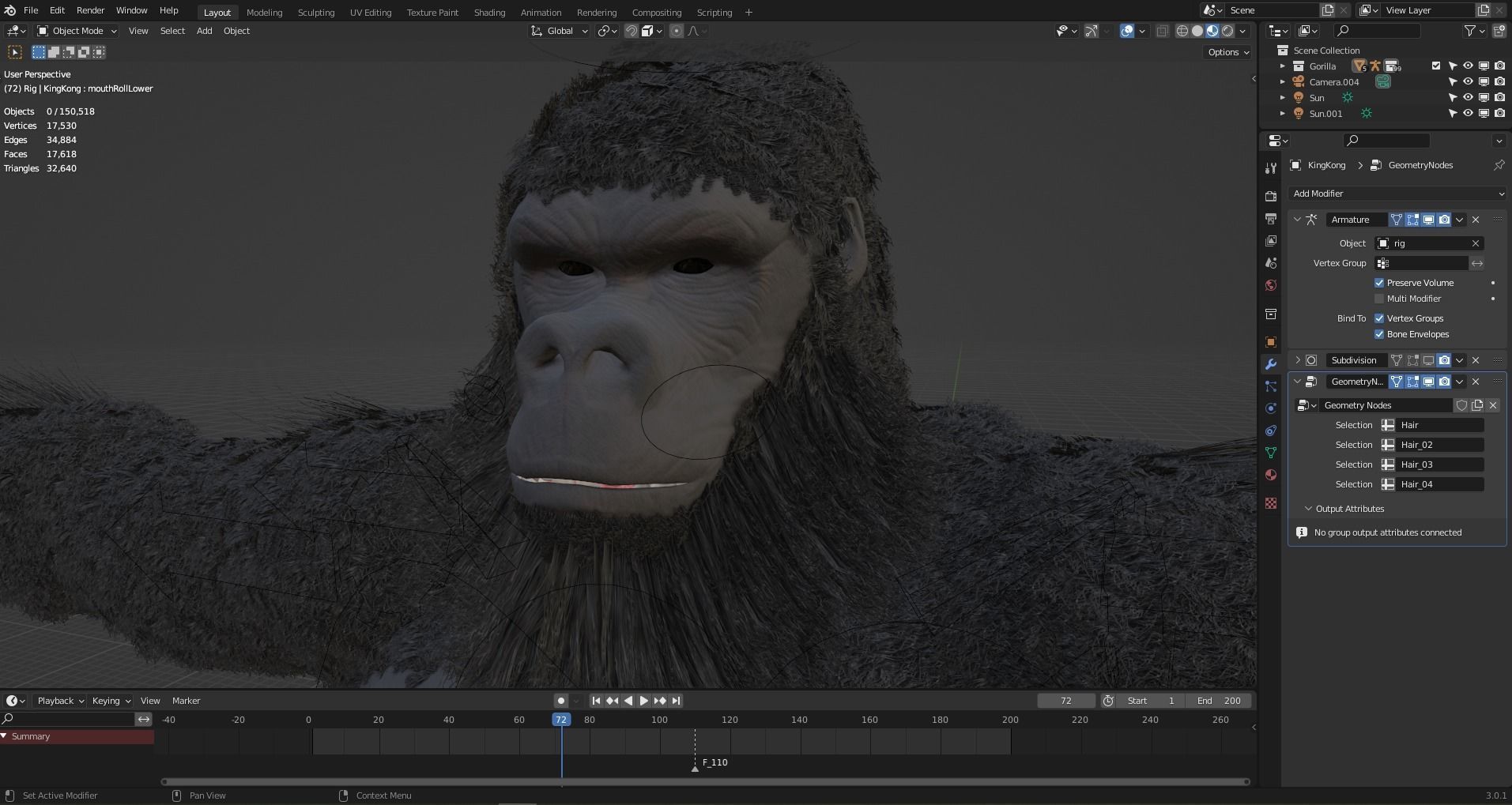Open the Material properties tab
The image size is (1512, 805).
[x=1271, y=475]
